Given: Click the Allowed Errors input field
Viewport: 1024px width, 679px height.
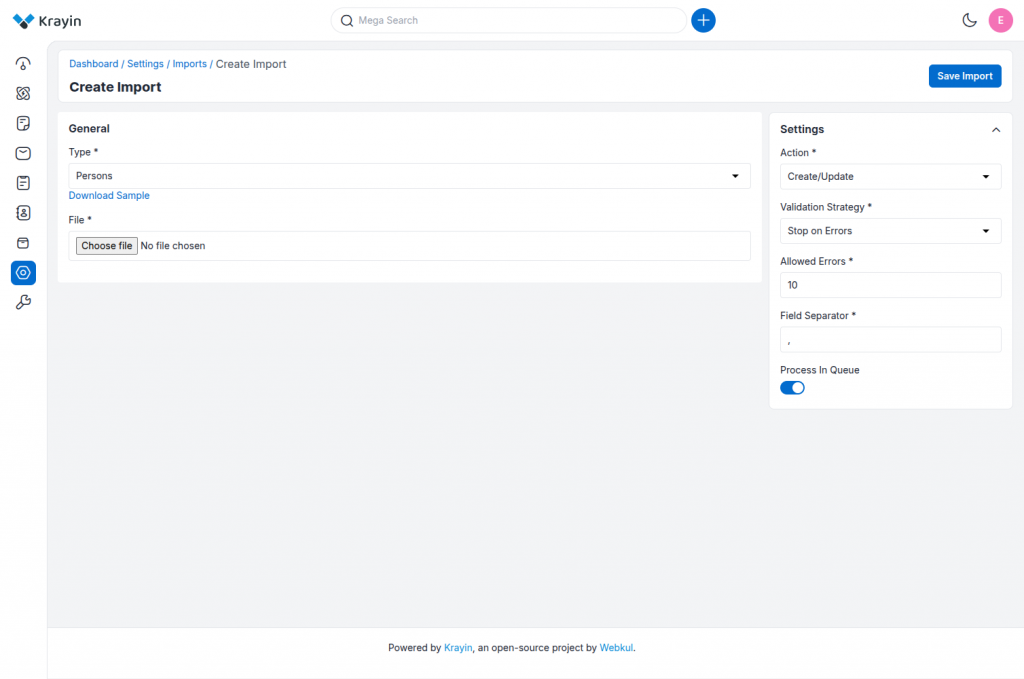Looking at the screenshot, I should click(890, 285).
